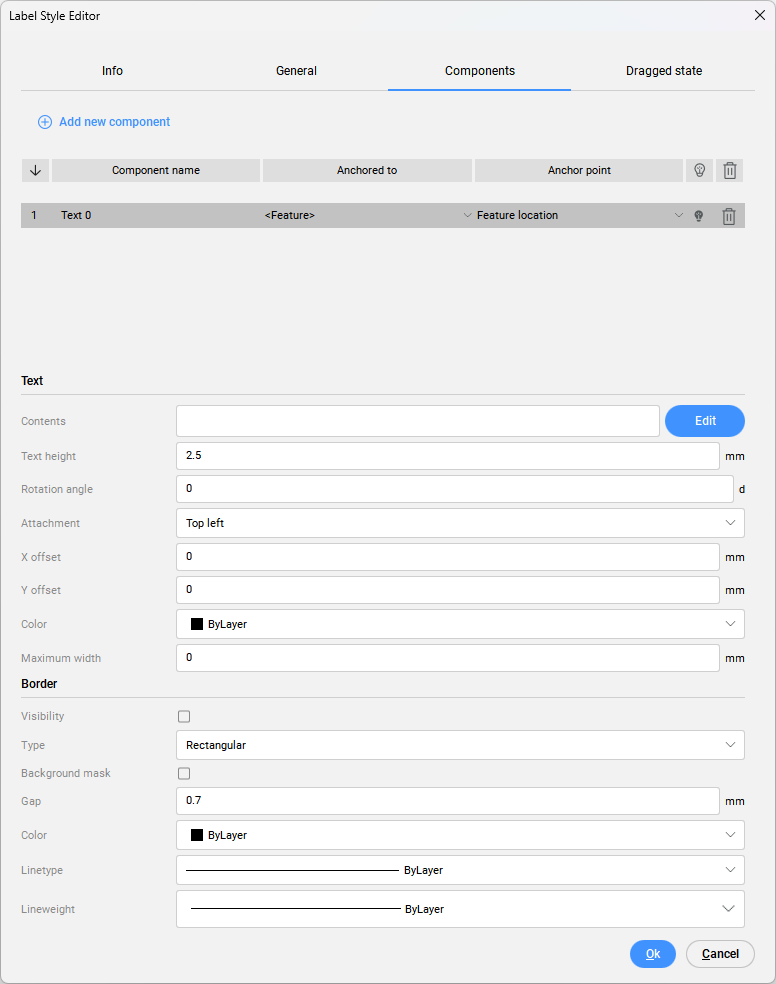Click the Text color ByLayer black swatch
The image size is (776, 984).
tap(197, 624)
